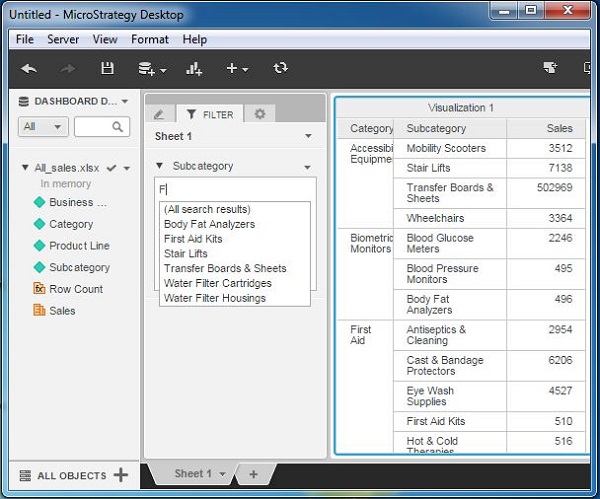The image size is (600, 499).
Task: Switch to the Filter tab
Action: (210, 114)
